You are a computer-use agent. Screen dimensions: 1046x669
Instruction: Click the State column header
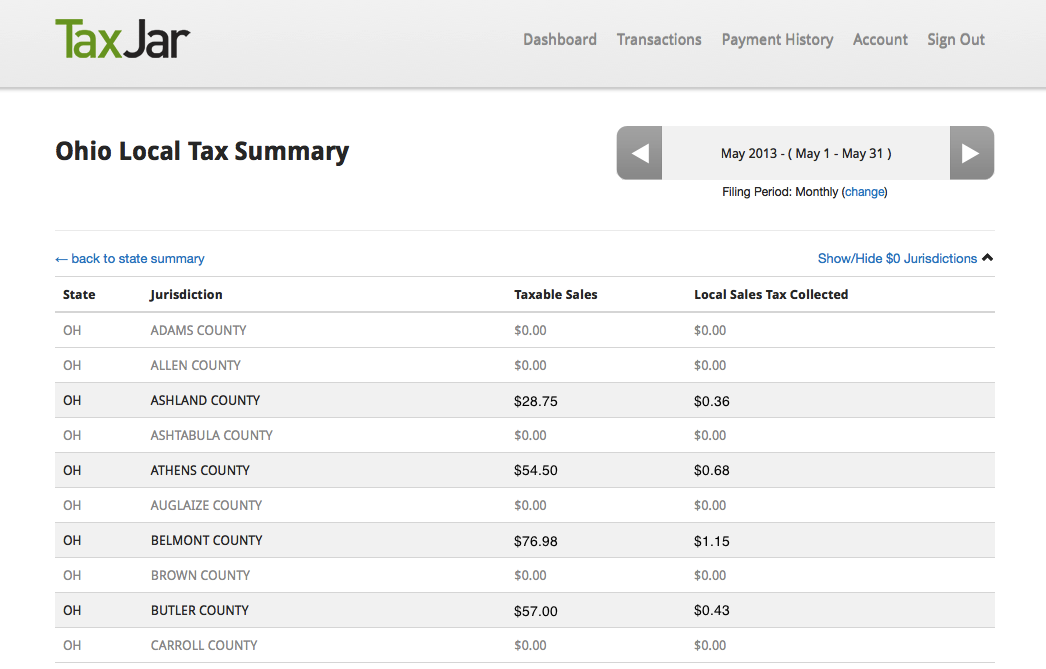pyautogui.click(x=79, y=295)
